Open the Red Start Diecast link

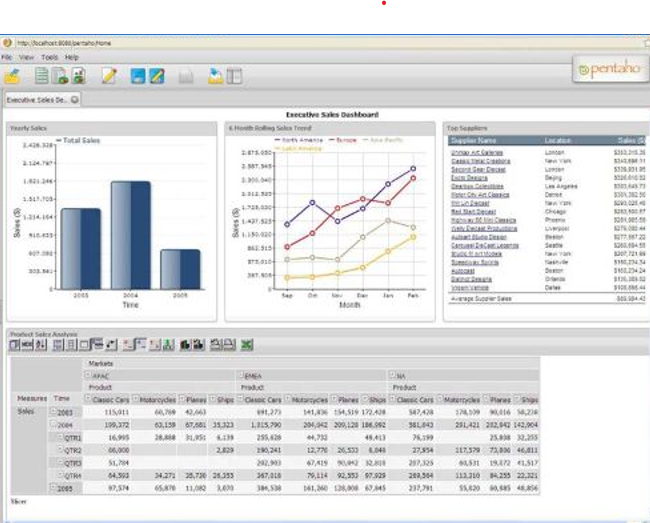[x=473, y=212]
